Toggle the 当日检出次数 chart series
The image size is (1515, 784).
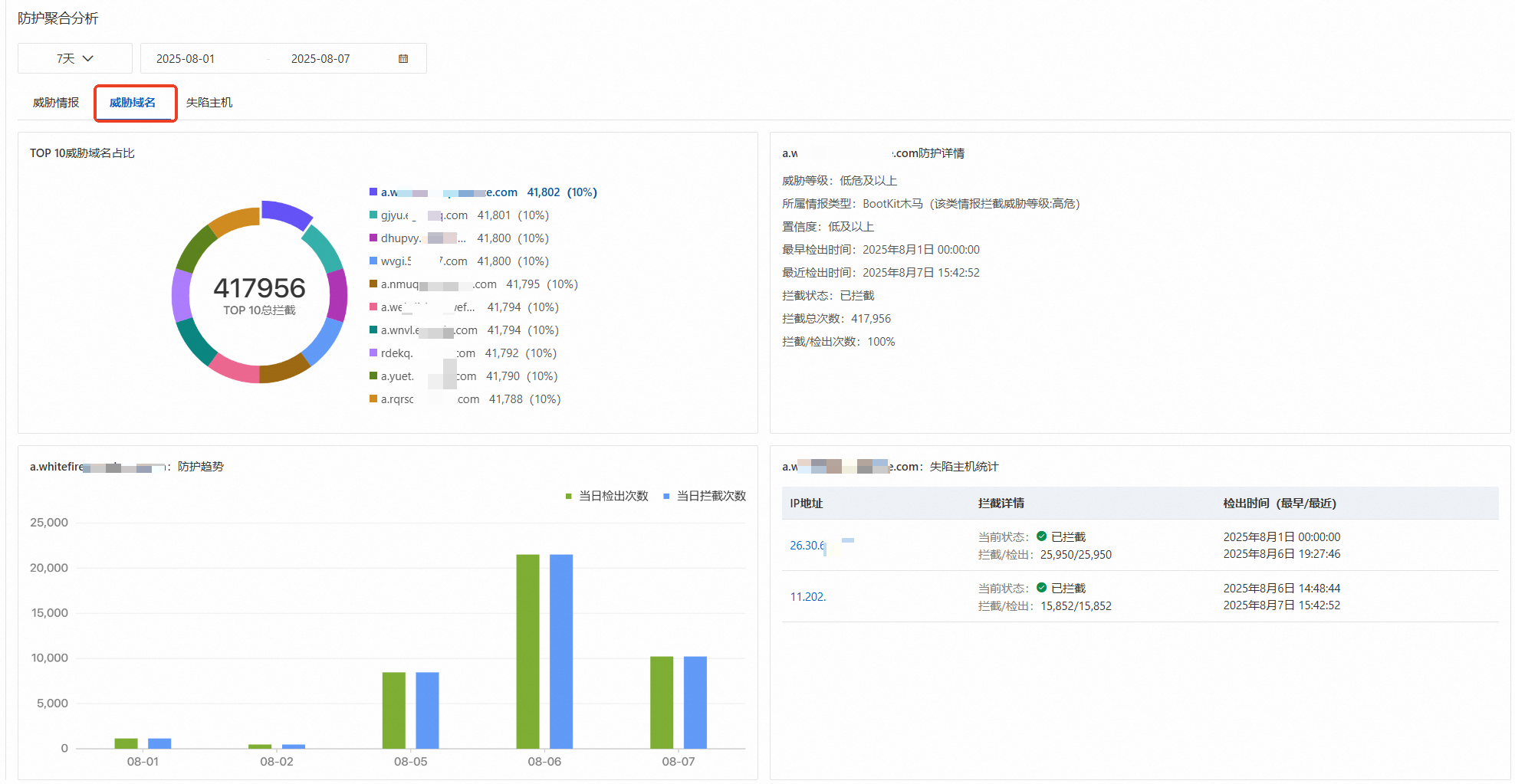click(x=606, y=496)
